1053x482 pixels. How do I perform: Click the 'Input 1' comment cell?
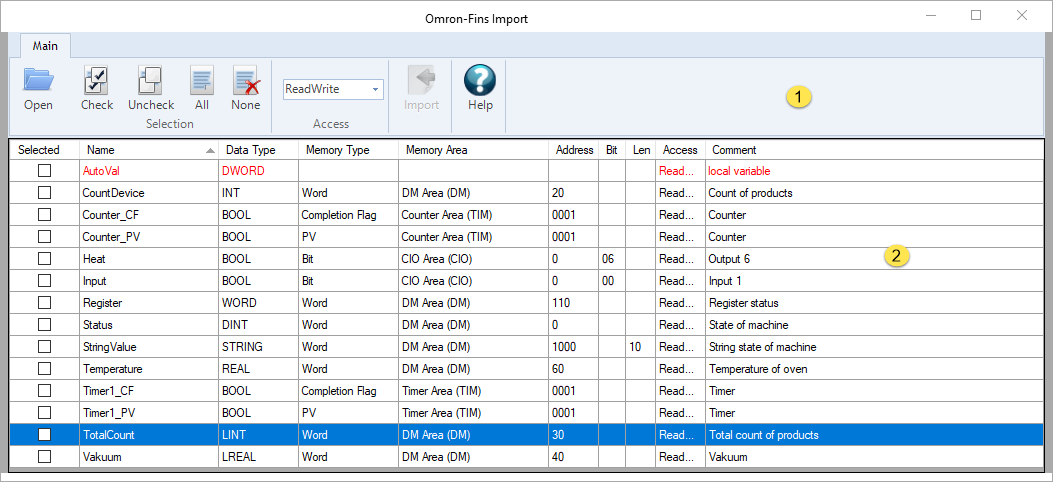874,281
